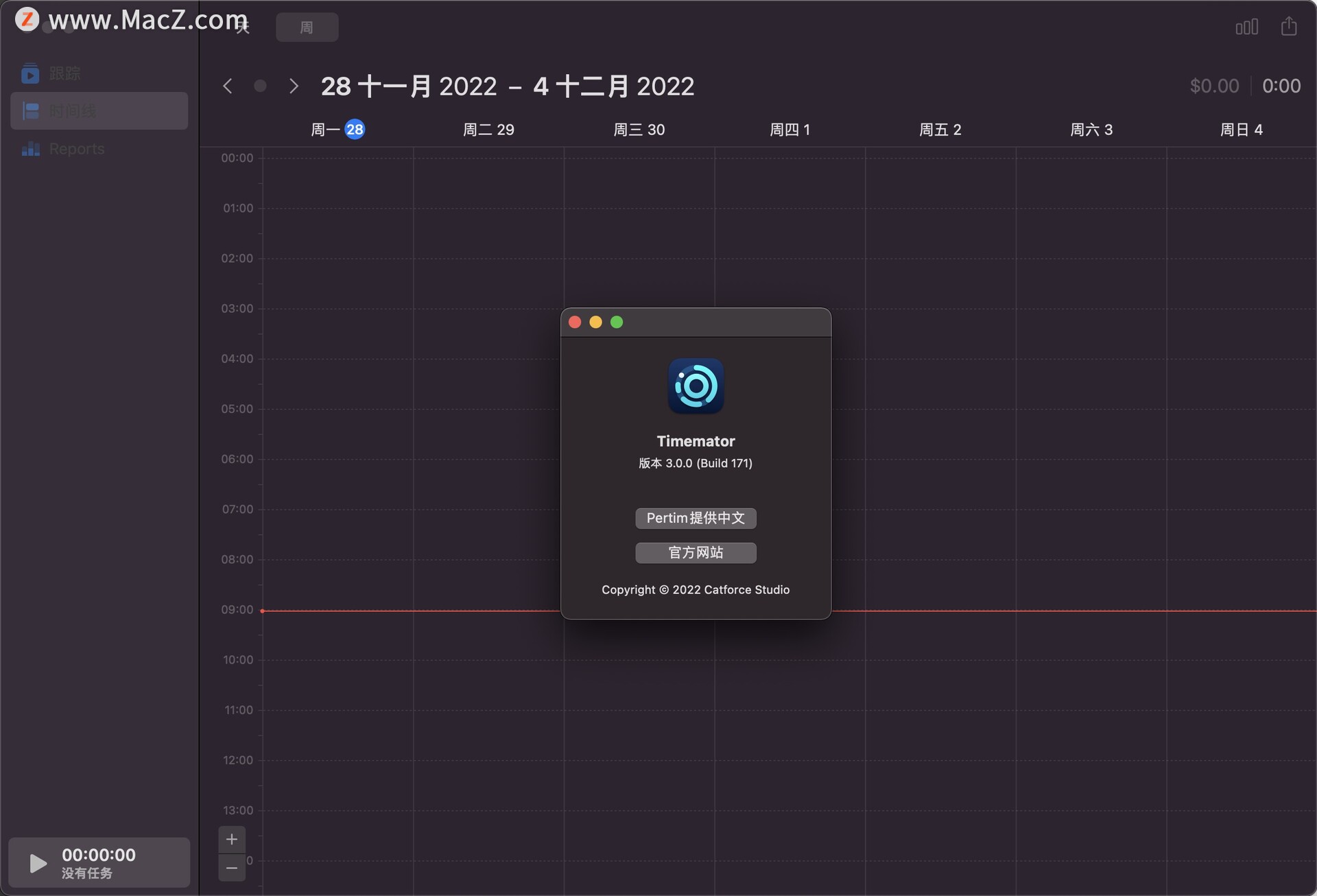1317x896 pixels.
Task: Click the 00:00 time label
Action: pyautogui.click(x=237, y=158)
